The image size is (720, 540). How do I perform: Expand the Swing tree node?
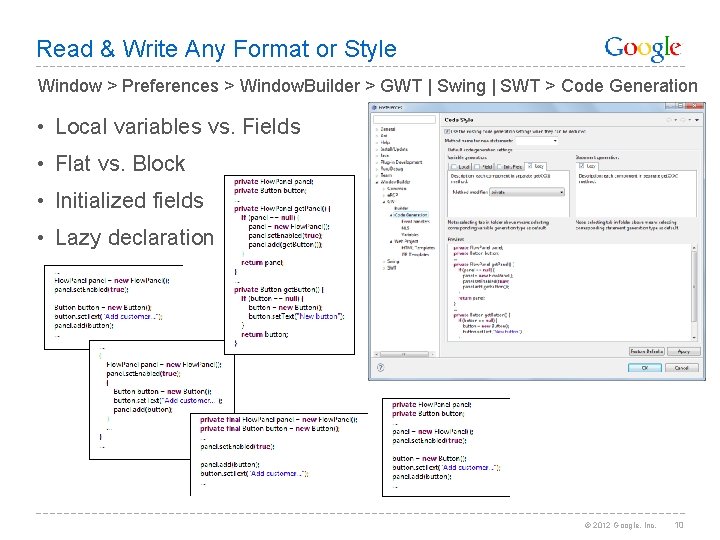384,261
